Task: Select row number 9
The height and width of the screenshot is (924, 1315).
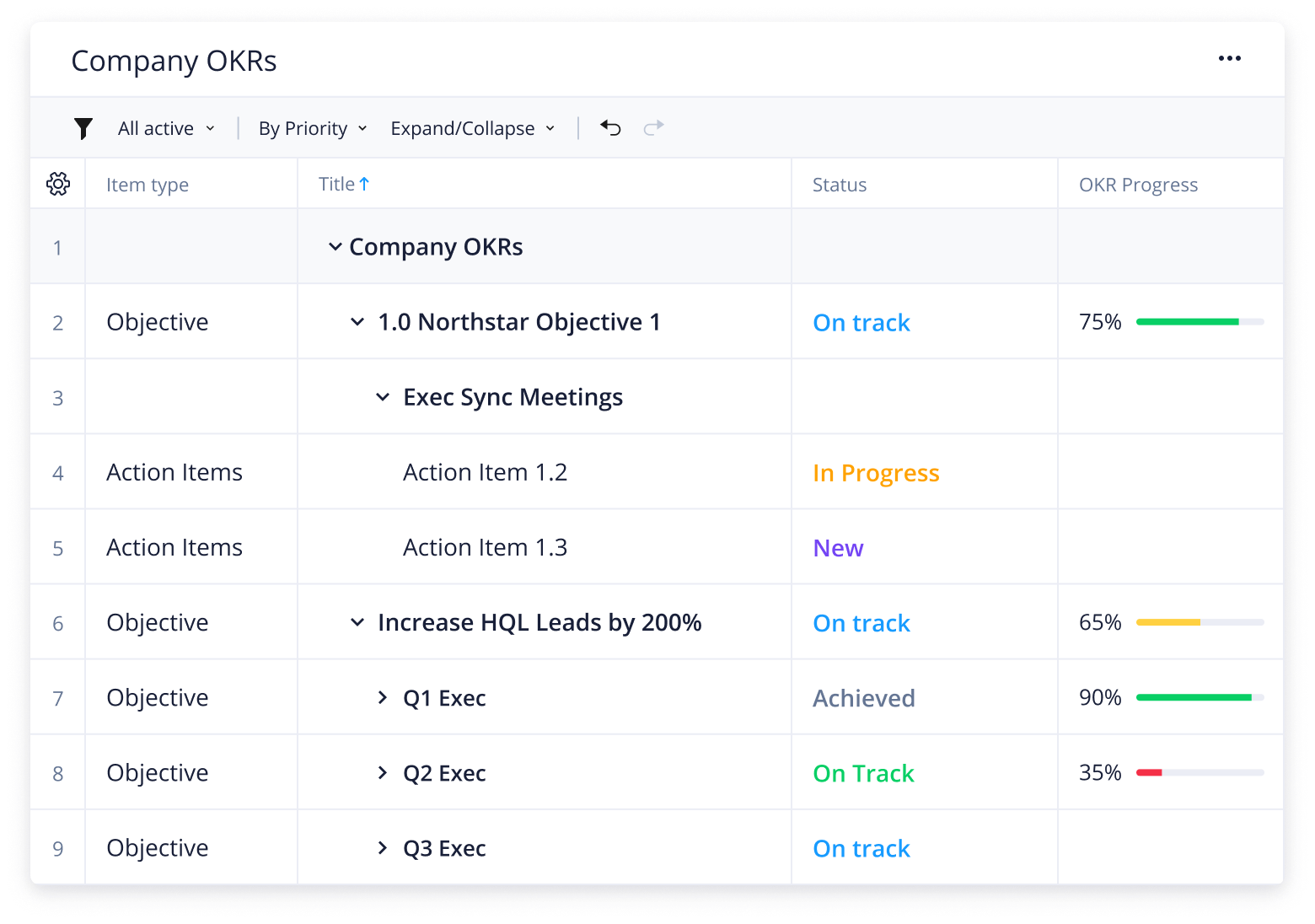Action: click(x=57, y=848)
